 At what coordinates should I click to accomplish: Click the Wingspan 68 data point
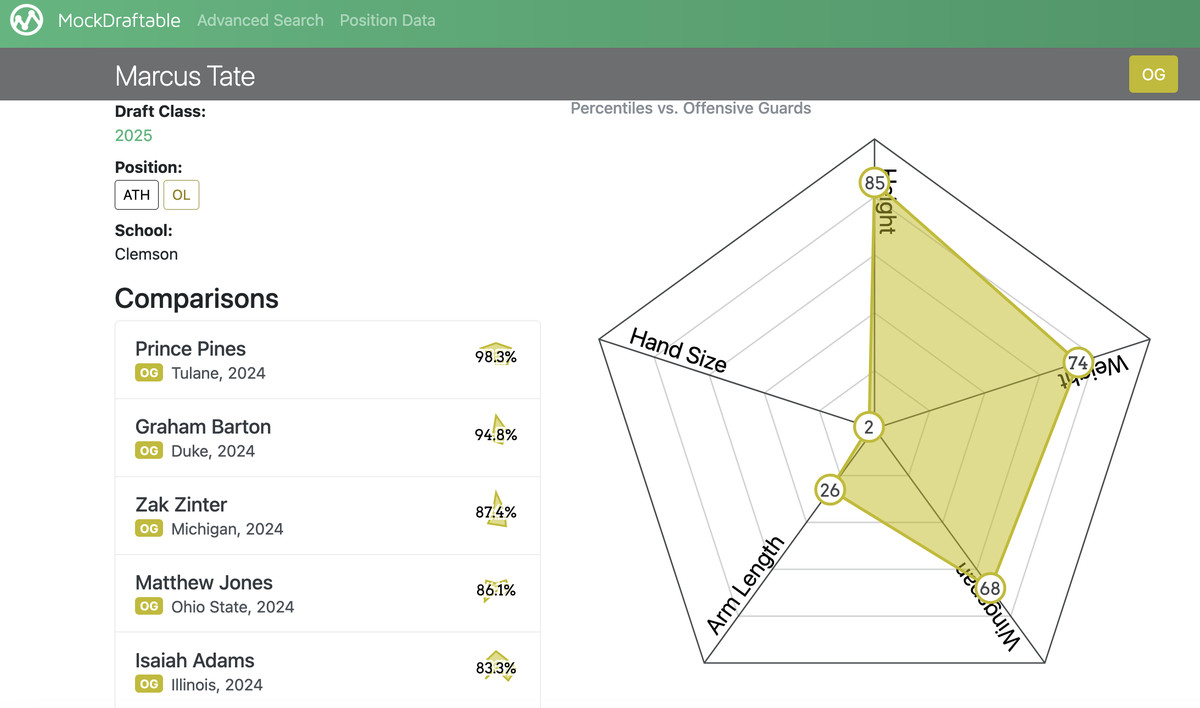coord(989,587)
